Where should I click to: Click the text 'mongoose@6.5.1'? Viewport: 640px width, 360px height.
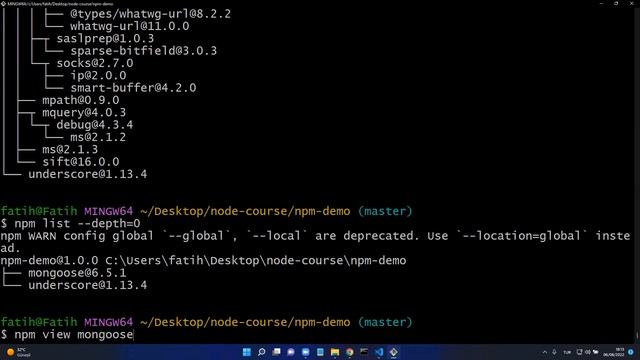pyautogui.click(x=77, y=273)
